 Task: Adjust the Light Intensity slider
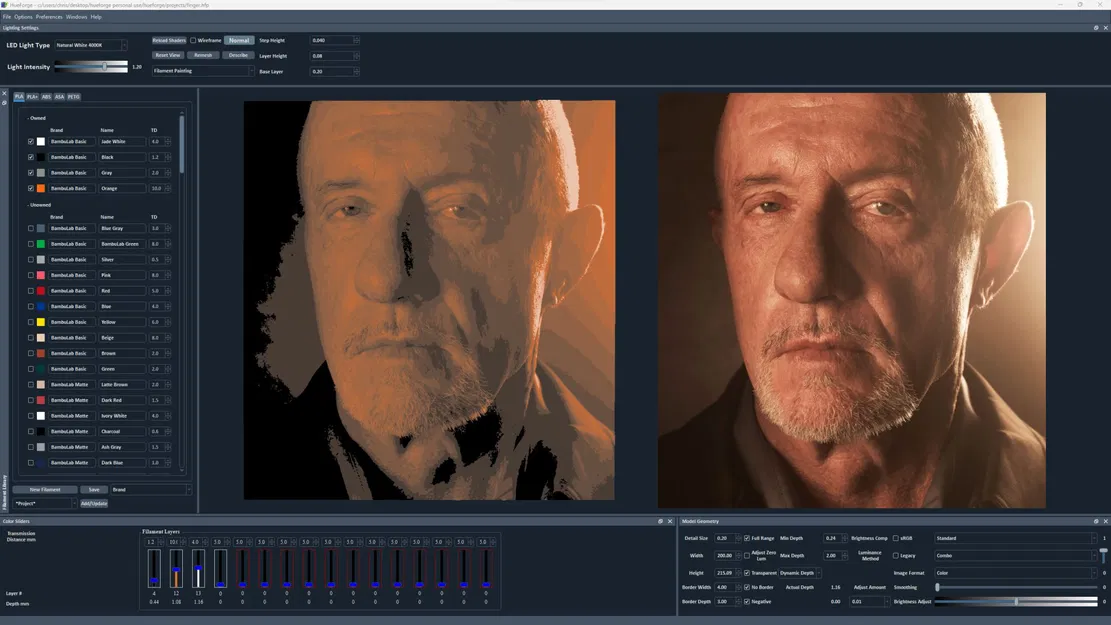point(106,66)
